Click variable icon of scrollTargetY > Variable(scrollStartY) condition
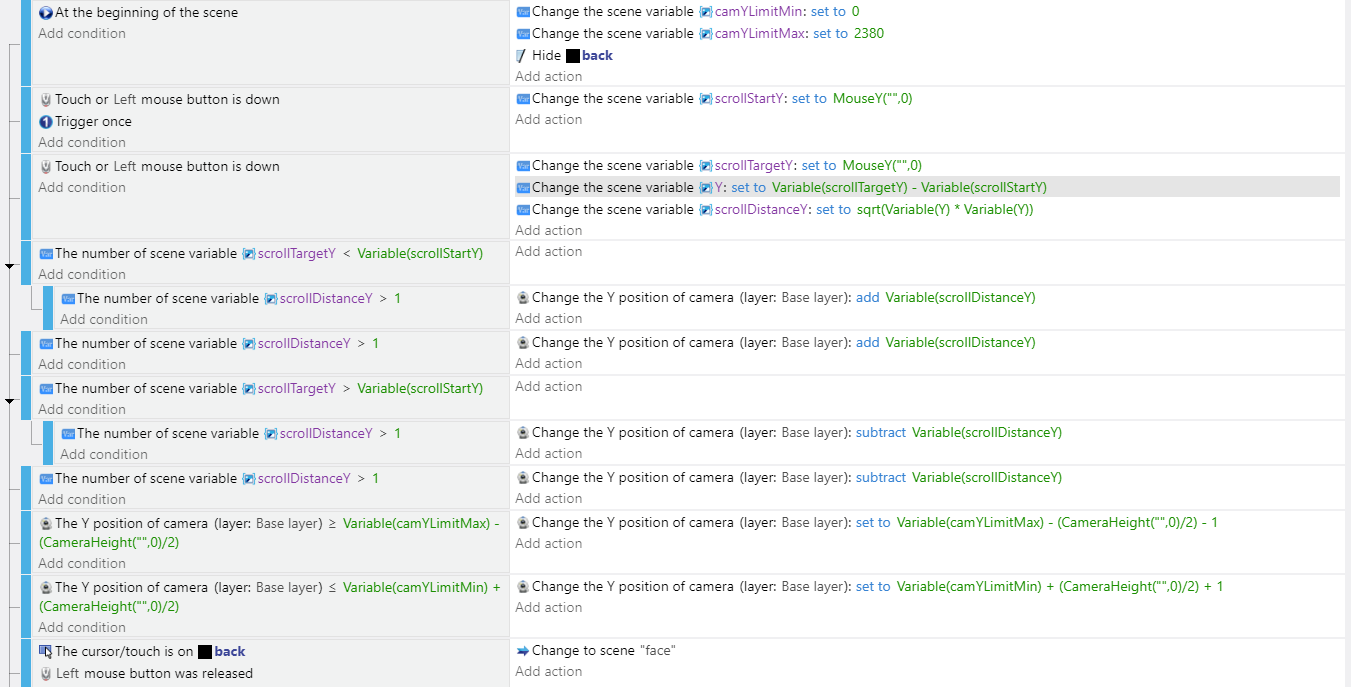The image size is (1351, 687). pos(45,389)
